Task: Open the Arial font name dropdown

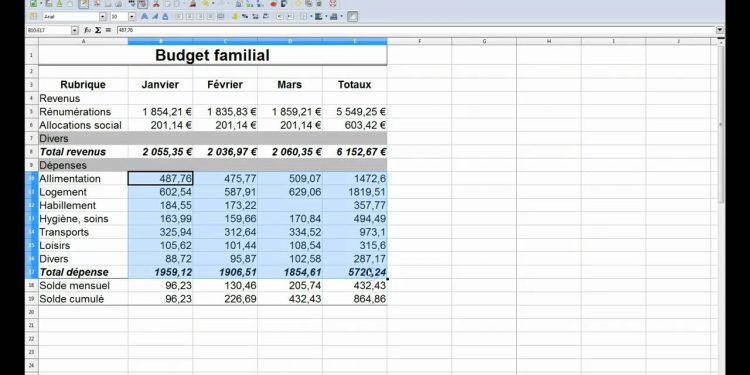Action: tap(103, 16)
